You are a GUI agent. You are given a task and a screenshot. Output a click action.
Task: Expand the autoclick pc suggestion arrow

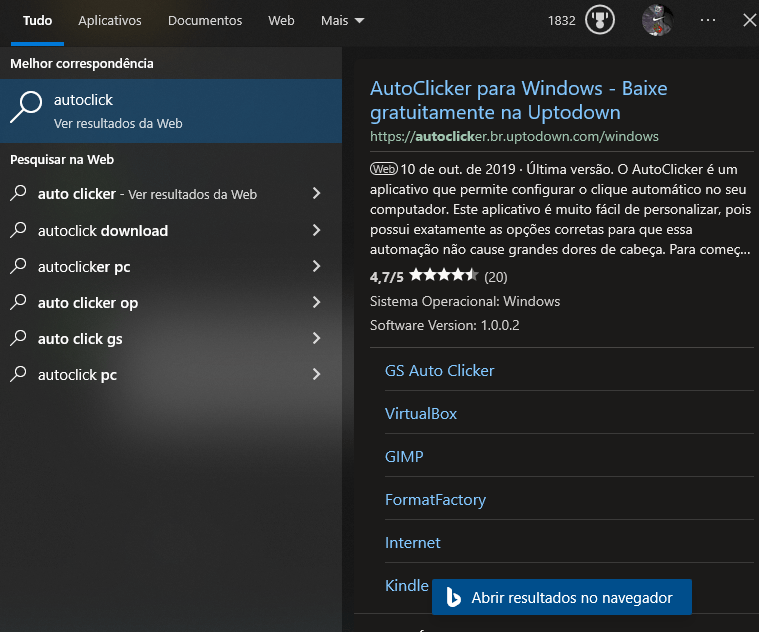[x=317, y=374]
